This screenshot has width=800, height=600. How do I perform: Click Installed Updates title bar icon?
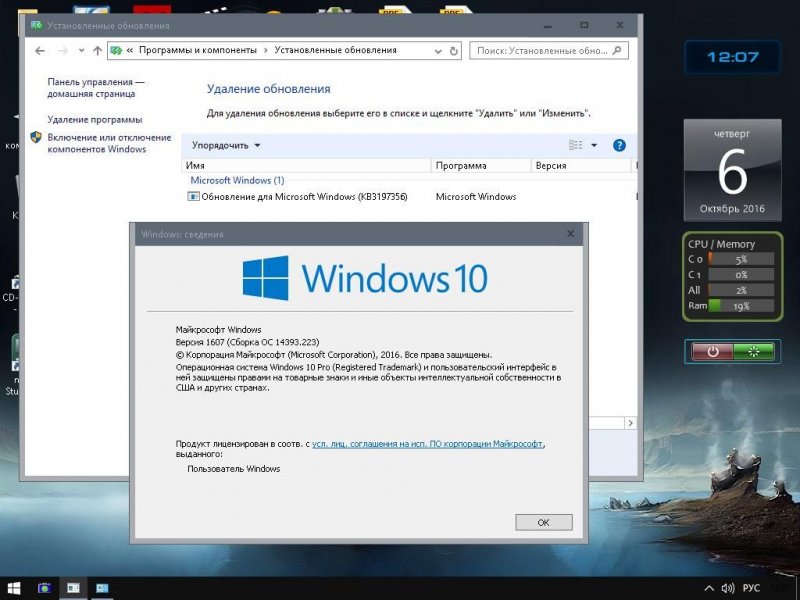(36, 26)
